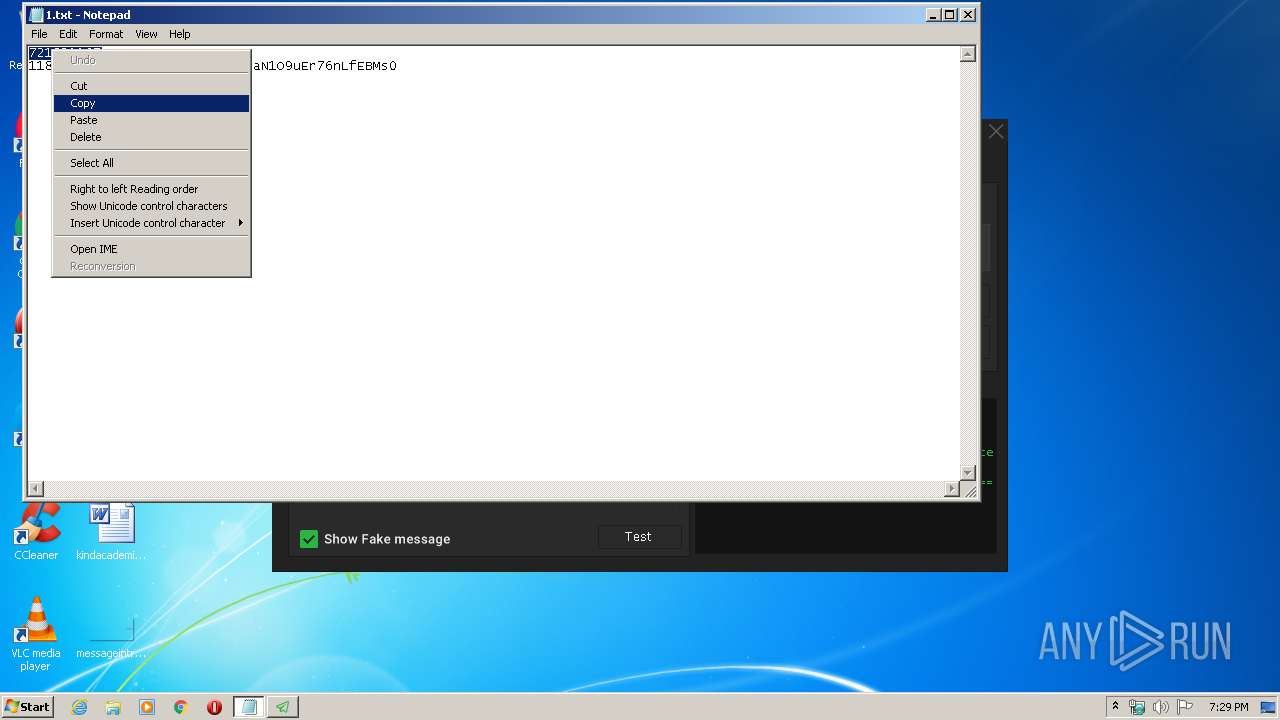Open kindacademi Word document on desktop

[x=111, y=532]
